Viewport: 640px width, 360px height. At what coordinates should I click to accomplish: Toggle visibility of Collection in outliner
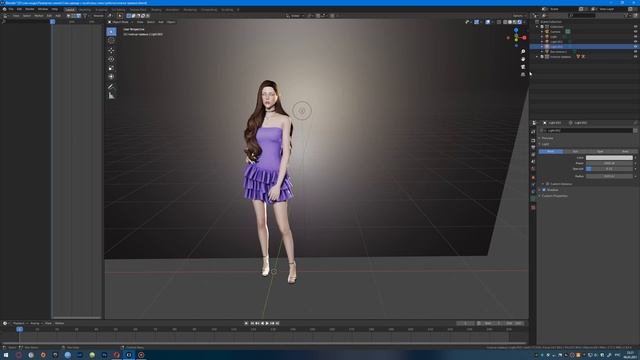(635, 27)
